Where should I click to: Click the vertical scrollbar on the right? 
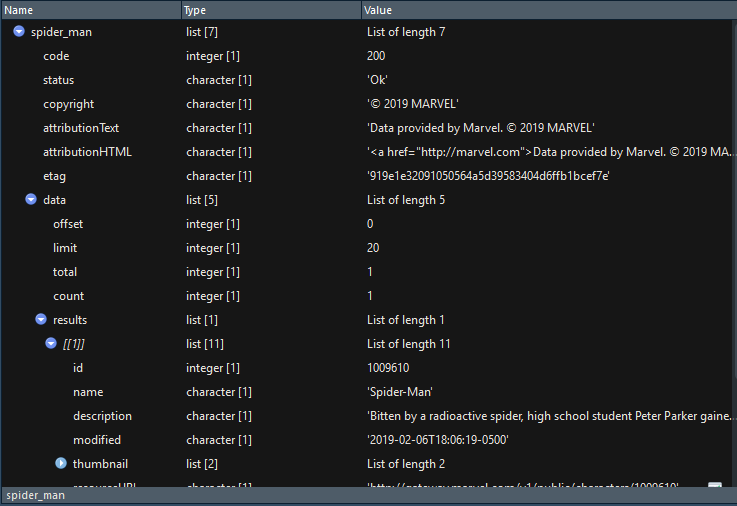point(734,200)
